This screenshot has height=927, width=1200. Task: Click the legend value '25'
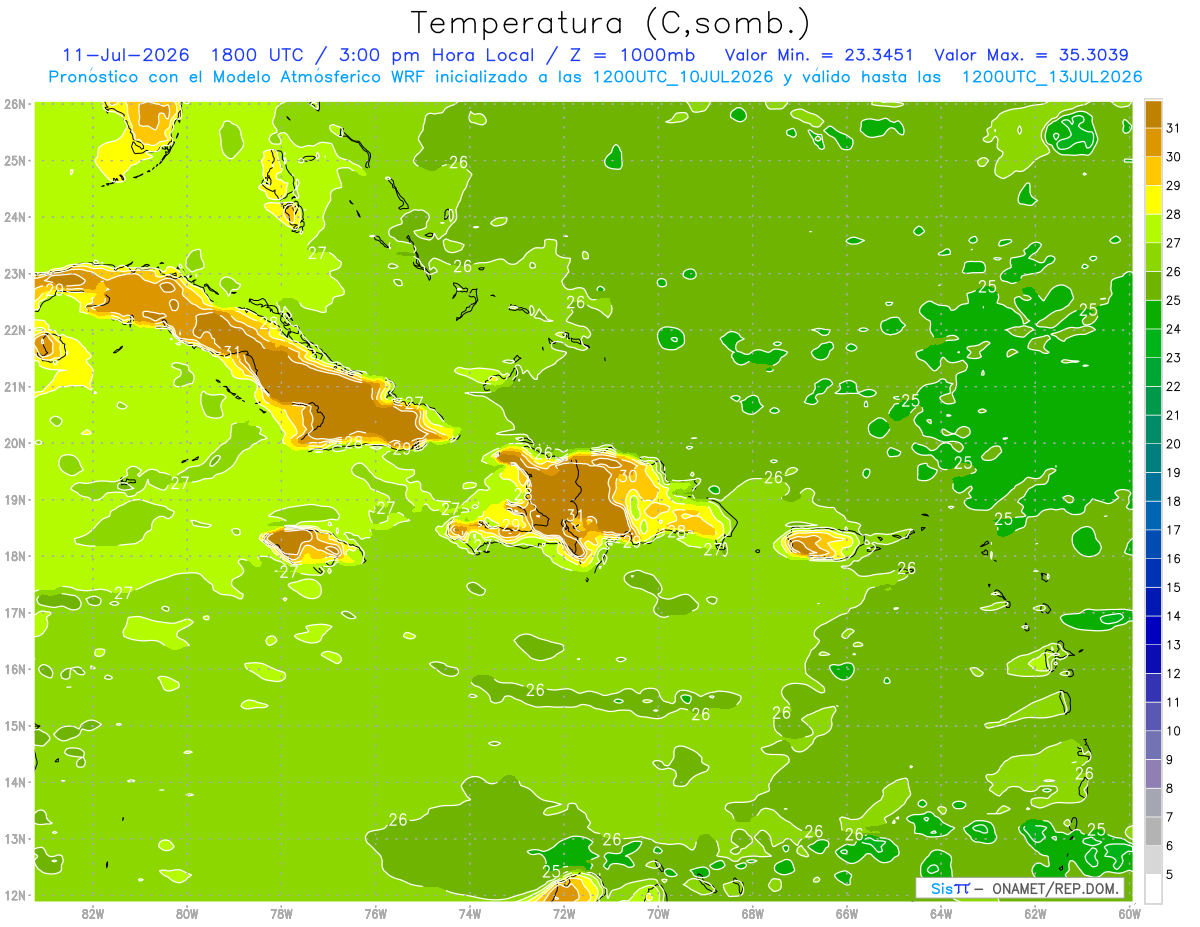tap(1173, 300)
